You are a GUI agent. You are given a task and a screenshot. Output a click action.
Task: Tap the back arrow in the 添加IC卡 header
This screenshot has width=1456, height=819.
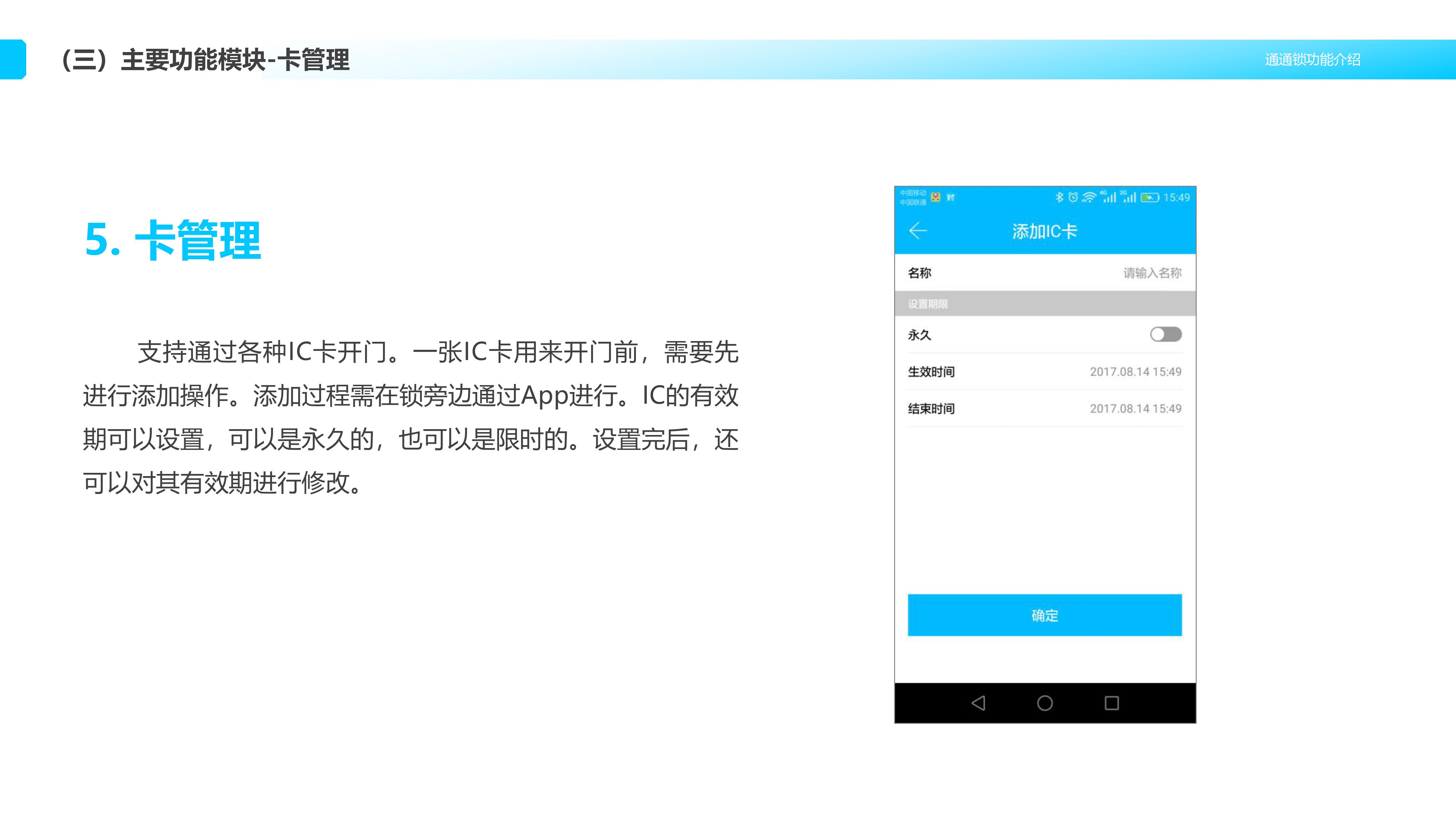point(918,231)
